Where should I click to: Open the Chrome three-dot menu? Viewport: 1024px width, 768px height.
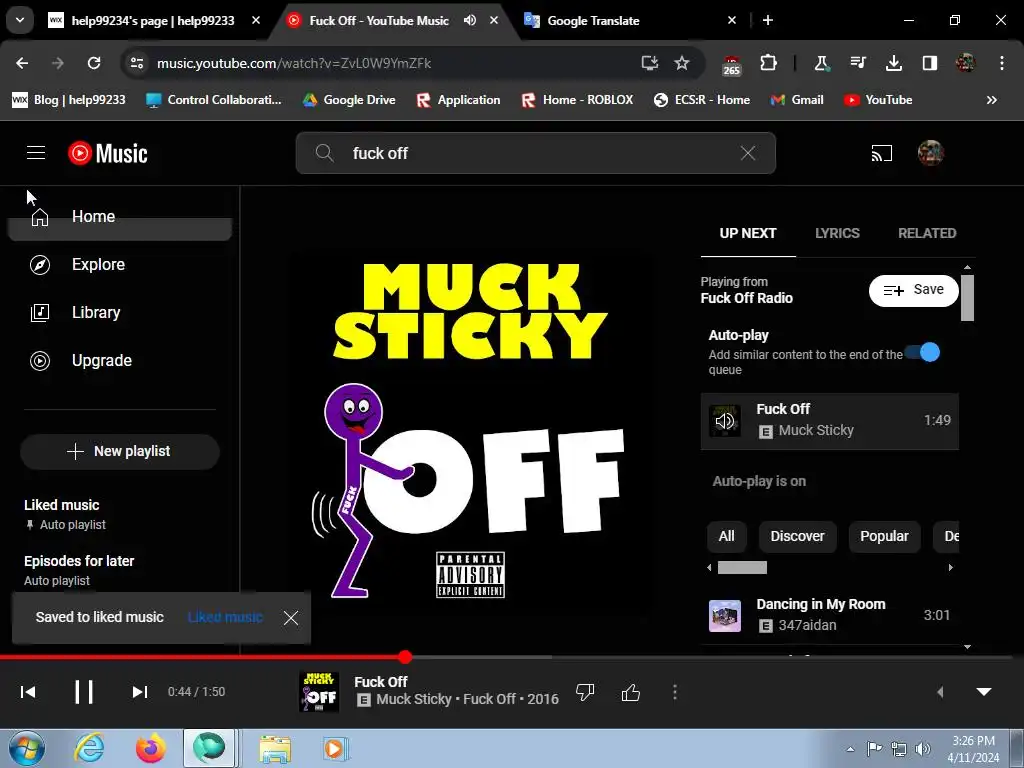click(1002, 63)
